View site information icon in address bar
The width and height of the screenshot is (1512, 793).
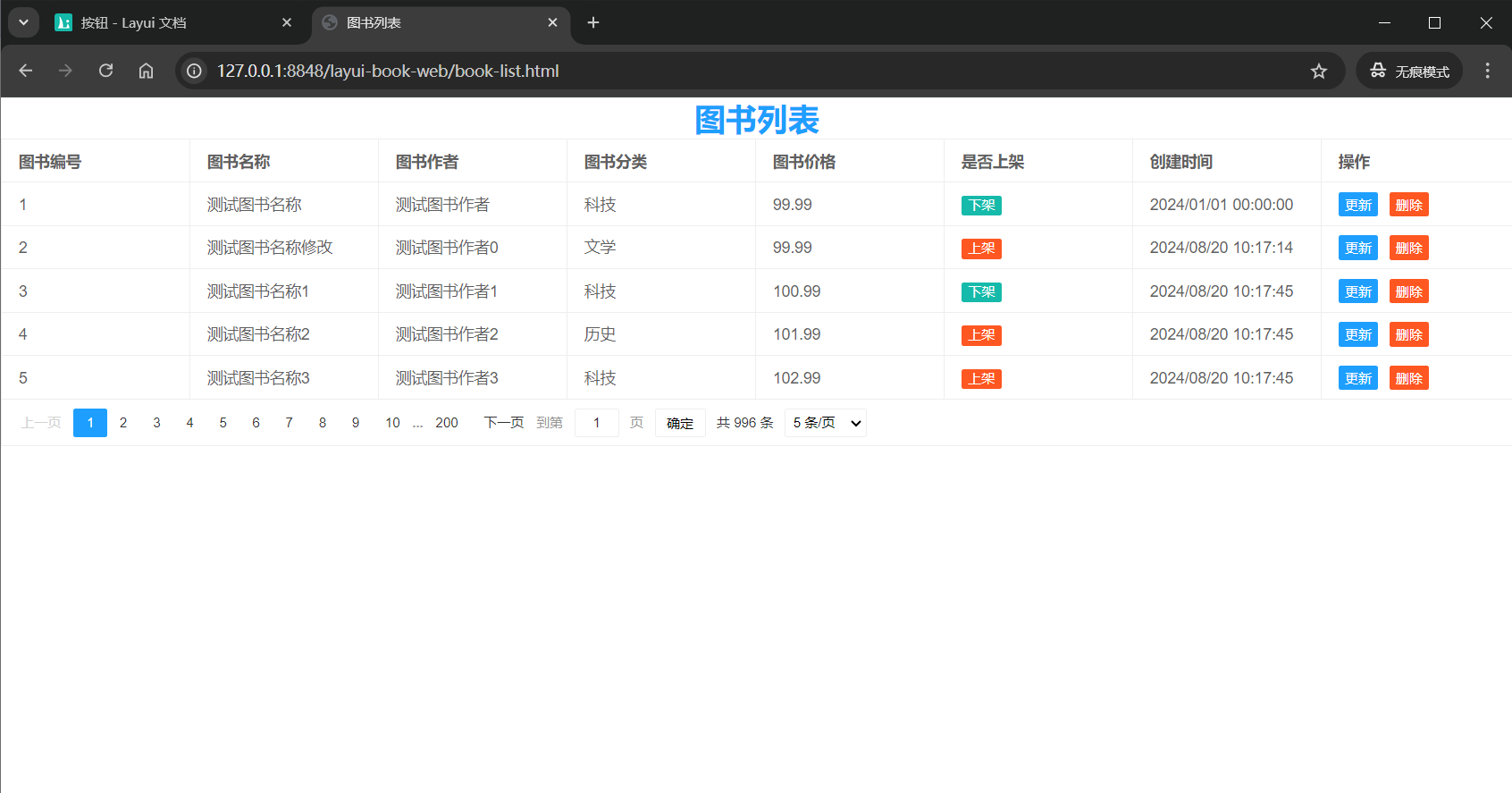tap(194, 71)
